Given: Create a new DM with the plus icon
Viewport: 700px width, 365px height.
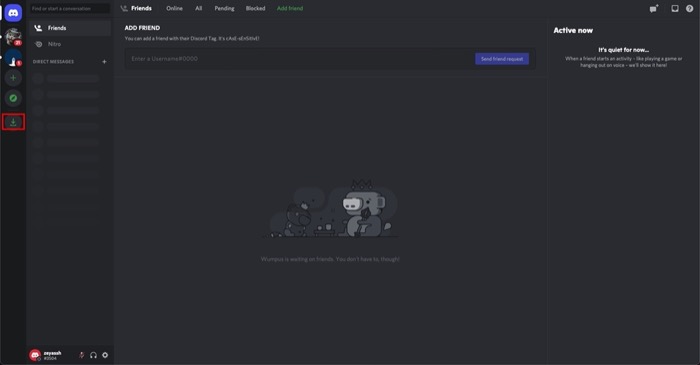Looking at the screenshot, I should (x=104, y=62).
